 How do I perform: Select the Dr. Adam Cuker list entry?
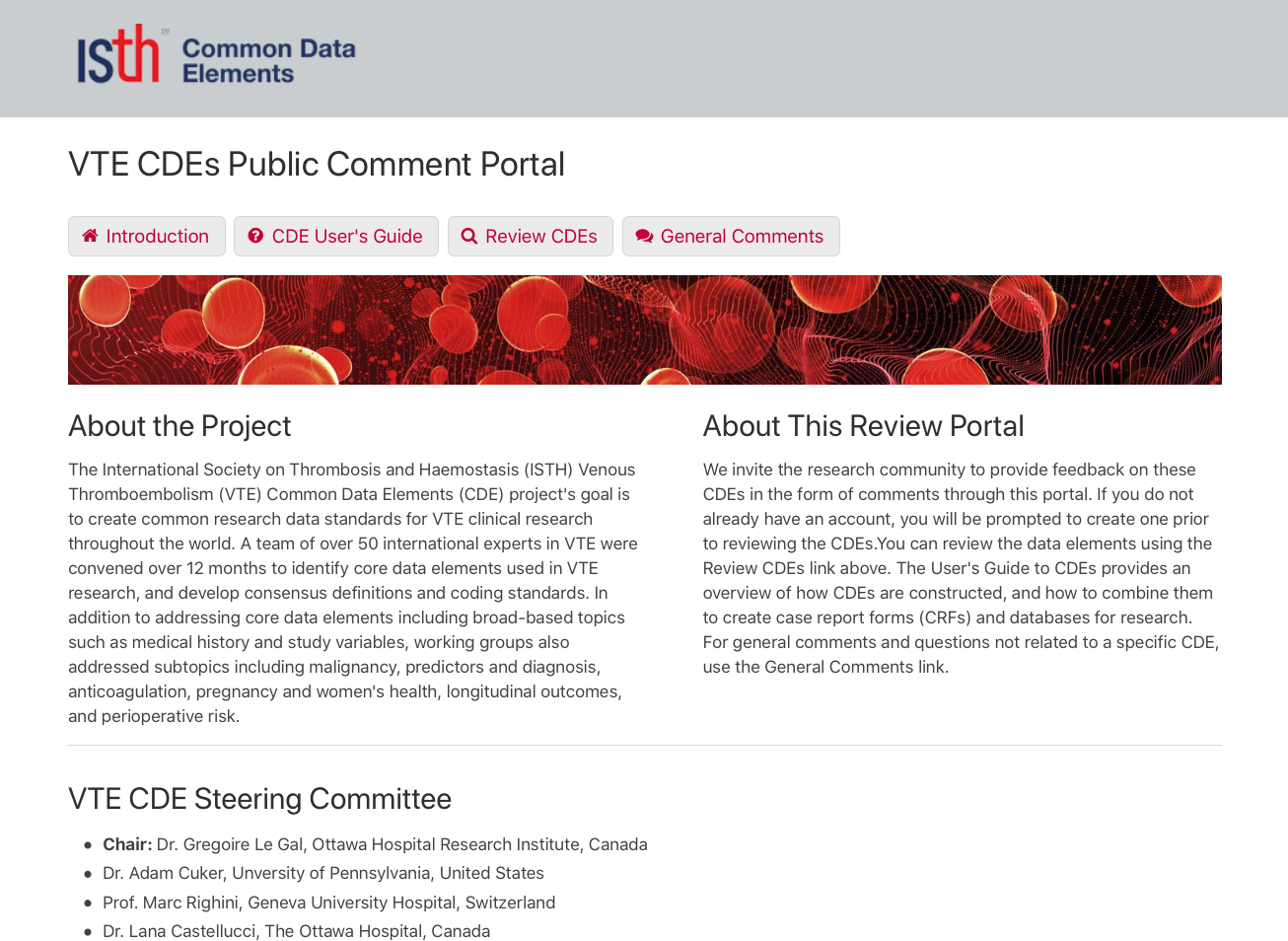323,873
